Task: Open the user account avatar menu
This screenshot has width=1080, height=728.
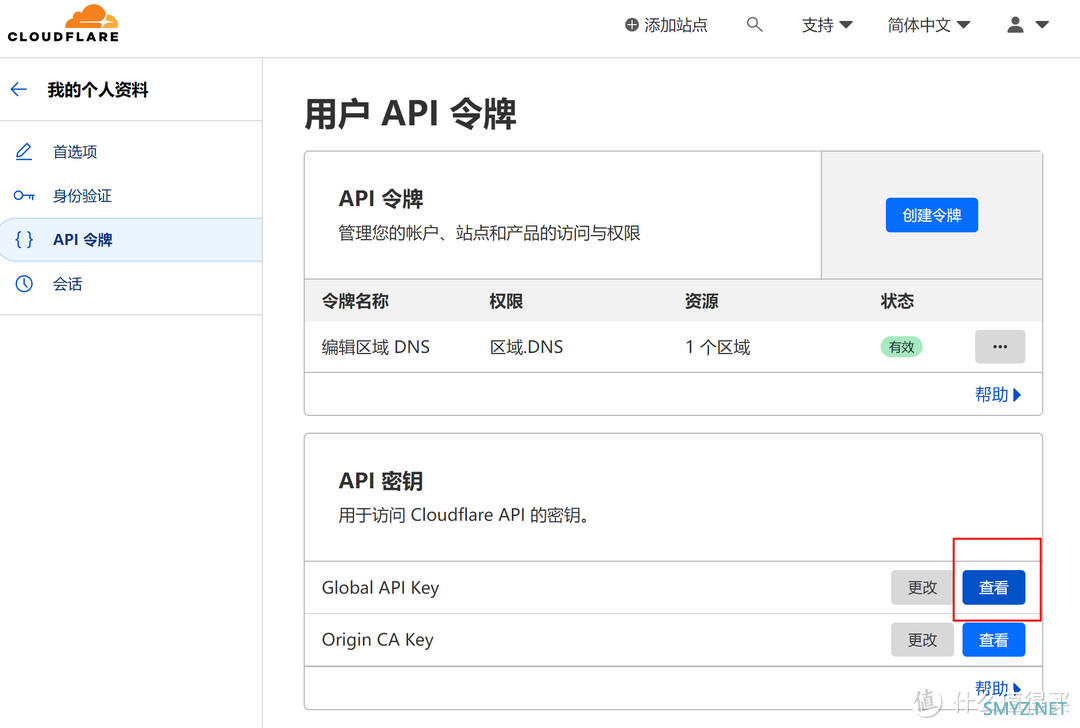Action: tap(1027, 25)
